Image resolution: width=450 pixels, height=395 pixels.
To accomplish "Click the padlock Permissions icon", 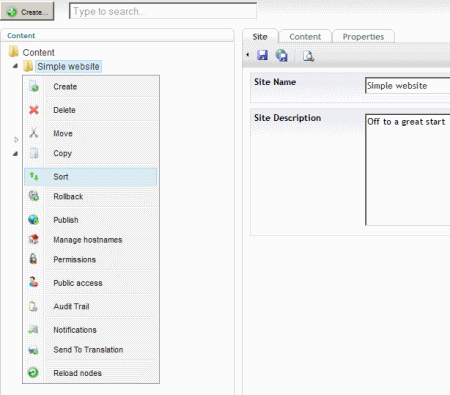I will coord(33,259).
